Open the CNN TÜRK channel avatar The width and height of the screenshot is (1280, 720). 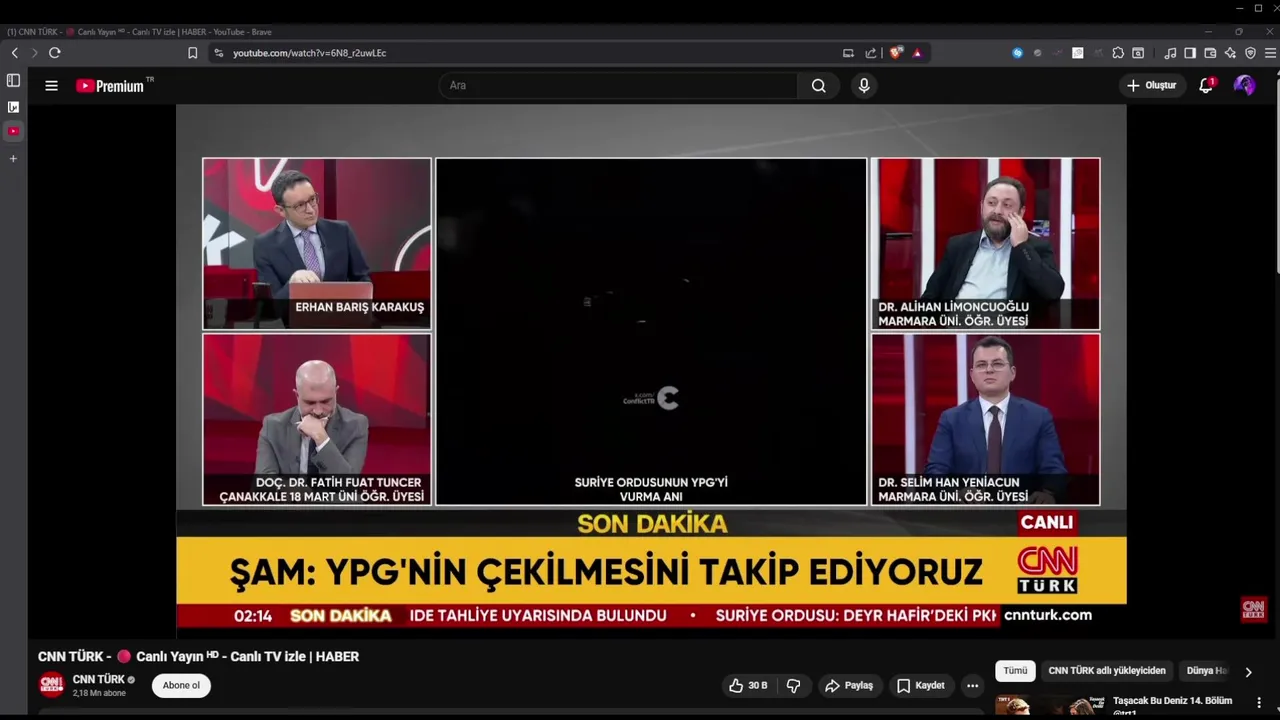(x=51, y=685)
